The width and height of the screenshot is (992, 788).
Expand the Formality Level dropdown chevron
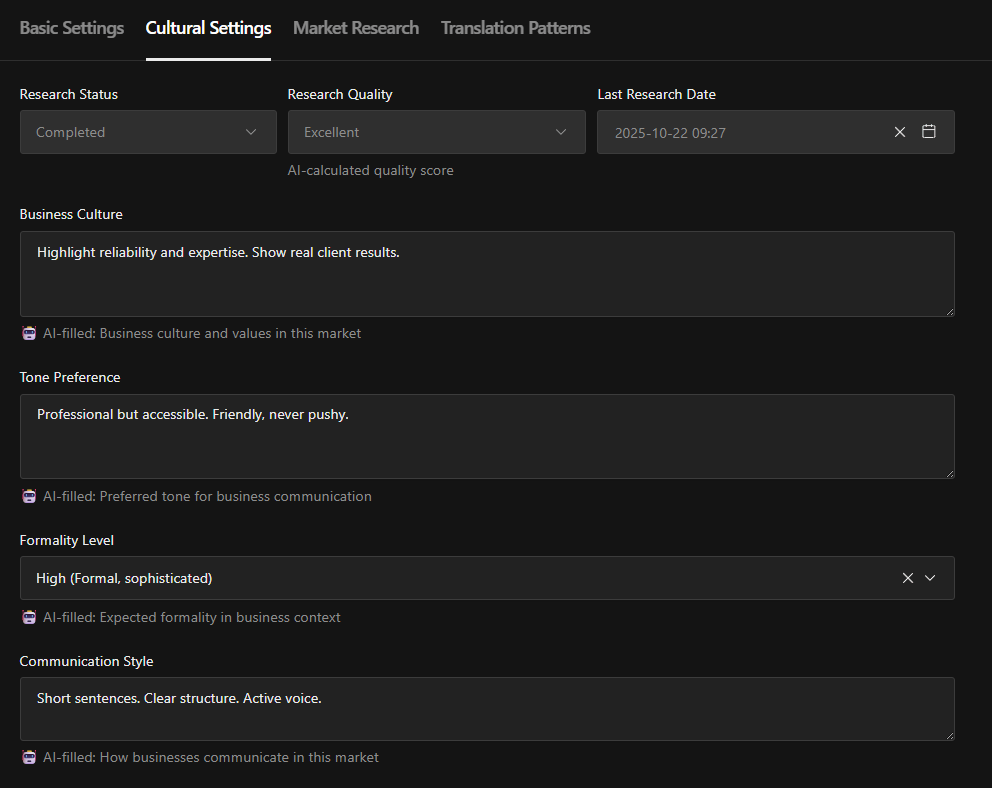930,578
